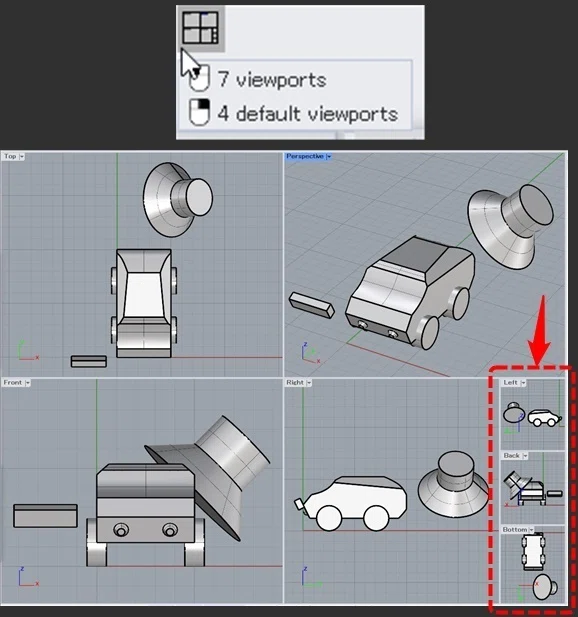
Task: Open the Top viewport dropdown arrow
Action: pyautogui.click(x=22, y=157)
